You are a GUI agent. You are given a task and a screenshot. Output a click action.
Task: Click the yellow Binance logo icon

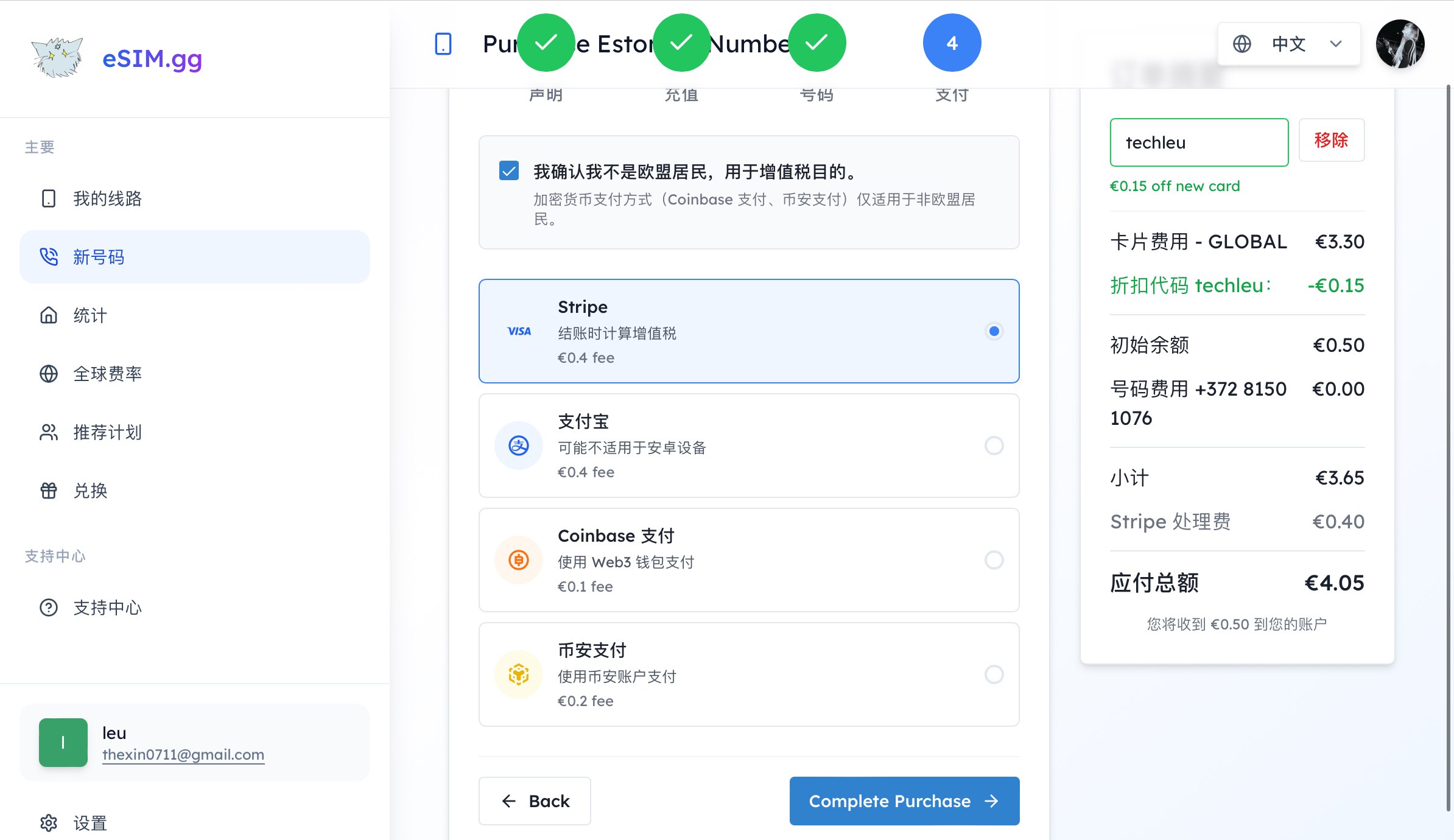coord(519,674)
